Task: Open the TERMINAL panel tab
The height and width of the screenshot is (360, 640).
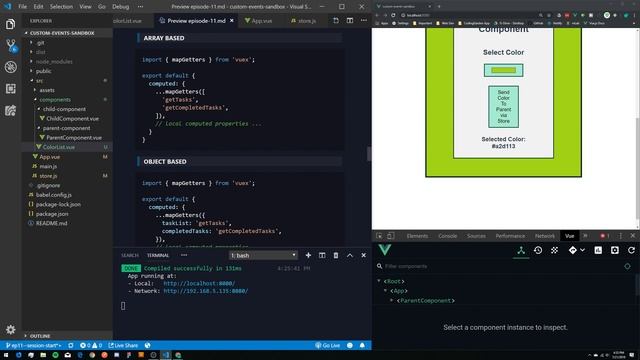Action: point(158,255)
